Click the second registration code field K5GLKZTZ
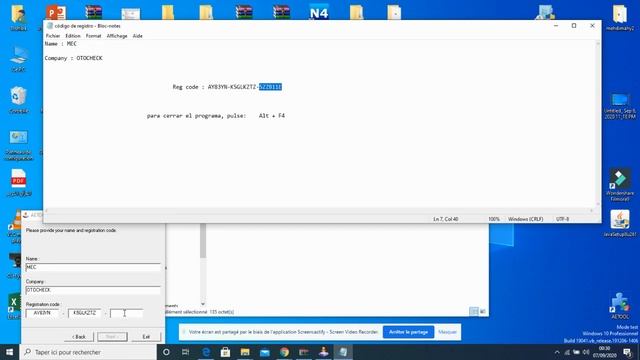 (84, 313)
